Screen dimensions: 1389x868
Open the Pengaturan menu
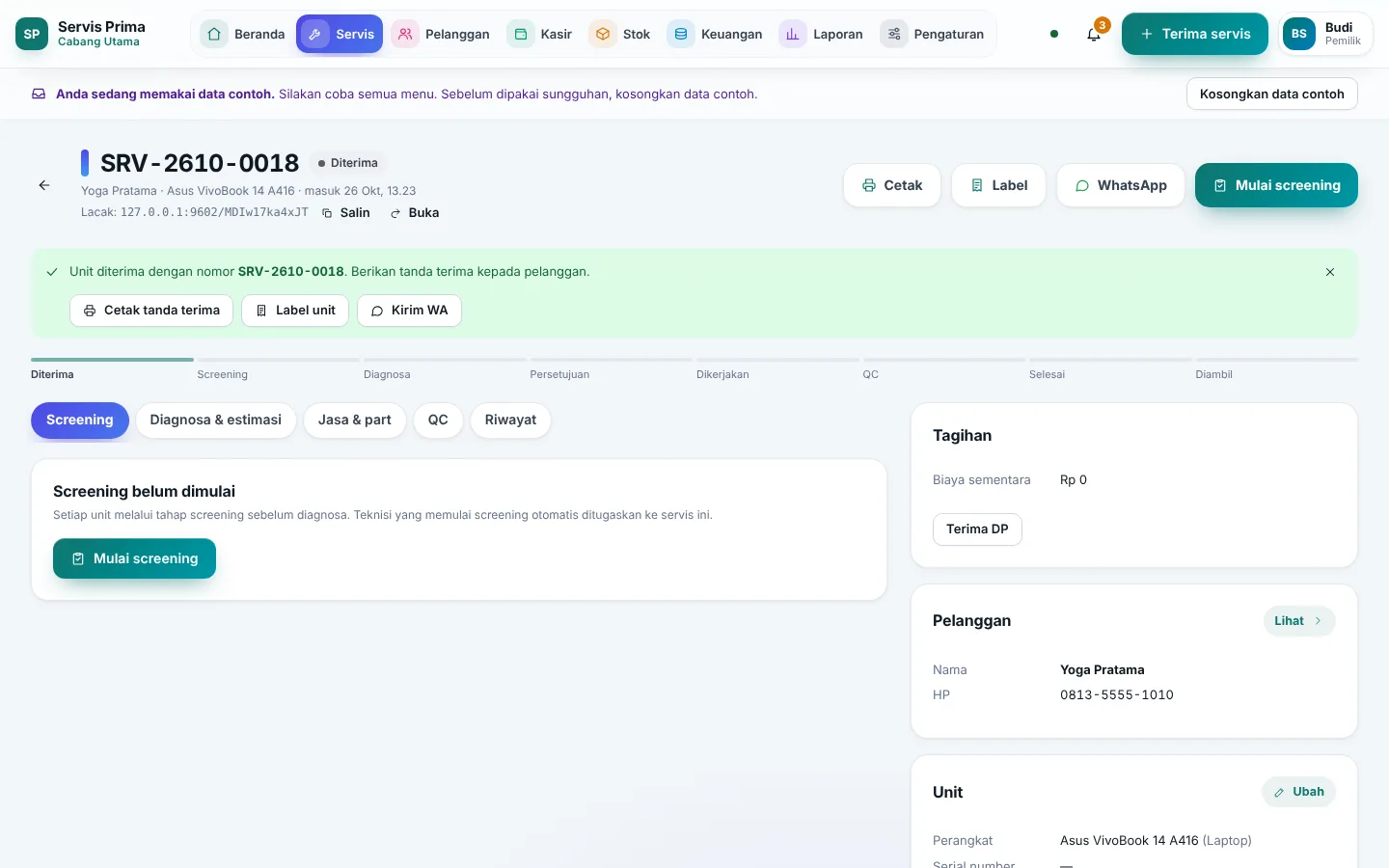pos(933,34)
